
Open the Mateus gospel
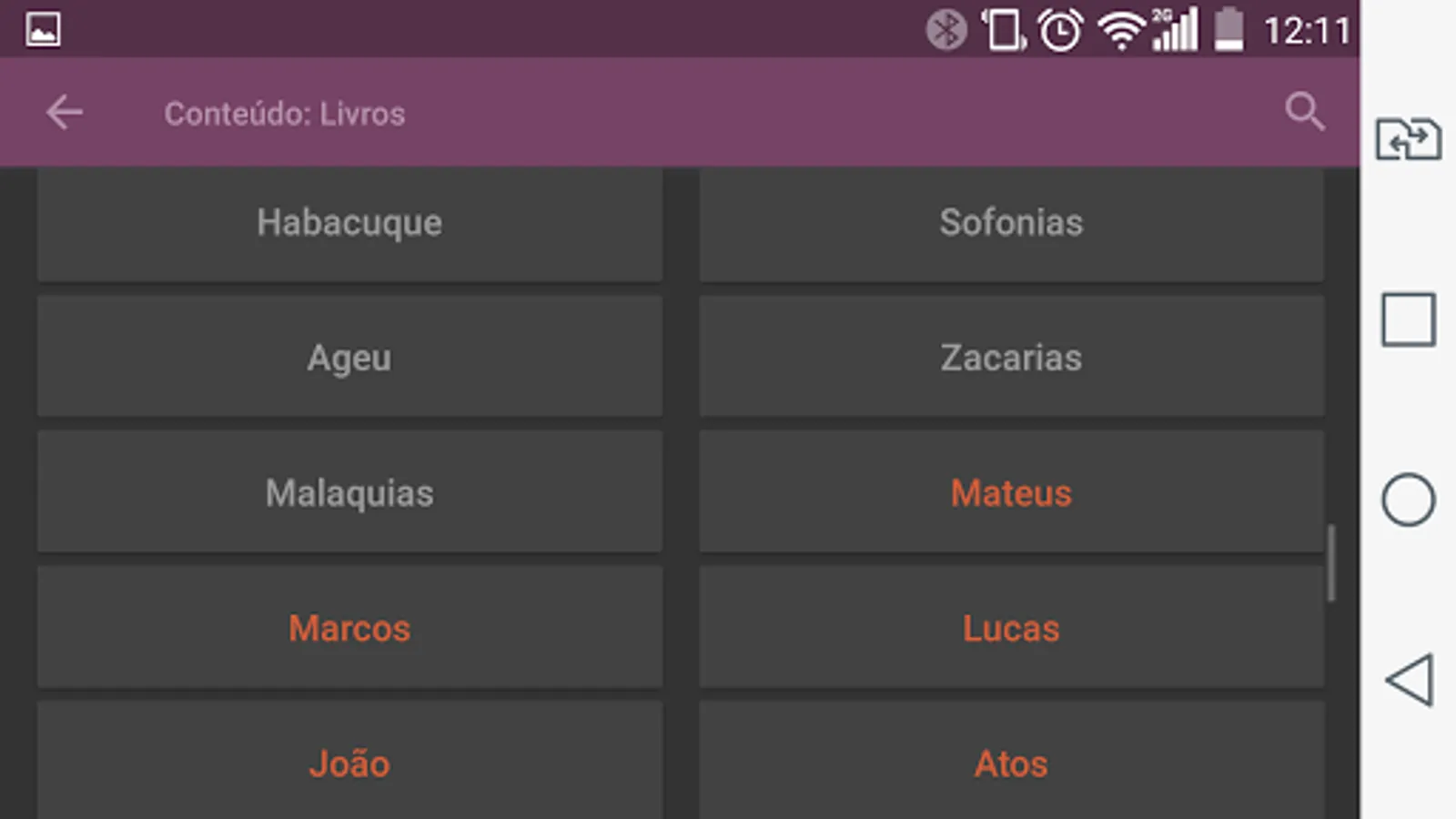click(1011, 493)
